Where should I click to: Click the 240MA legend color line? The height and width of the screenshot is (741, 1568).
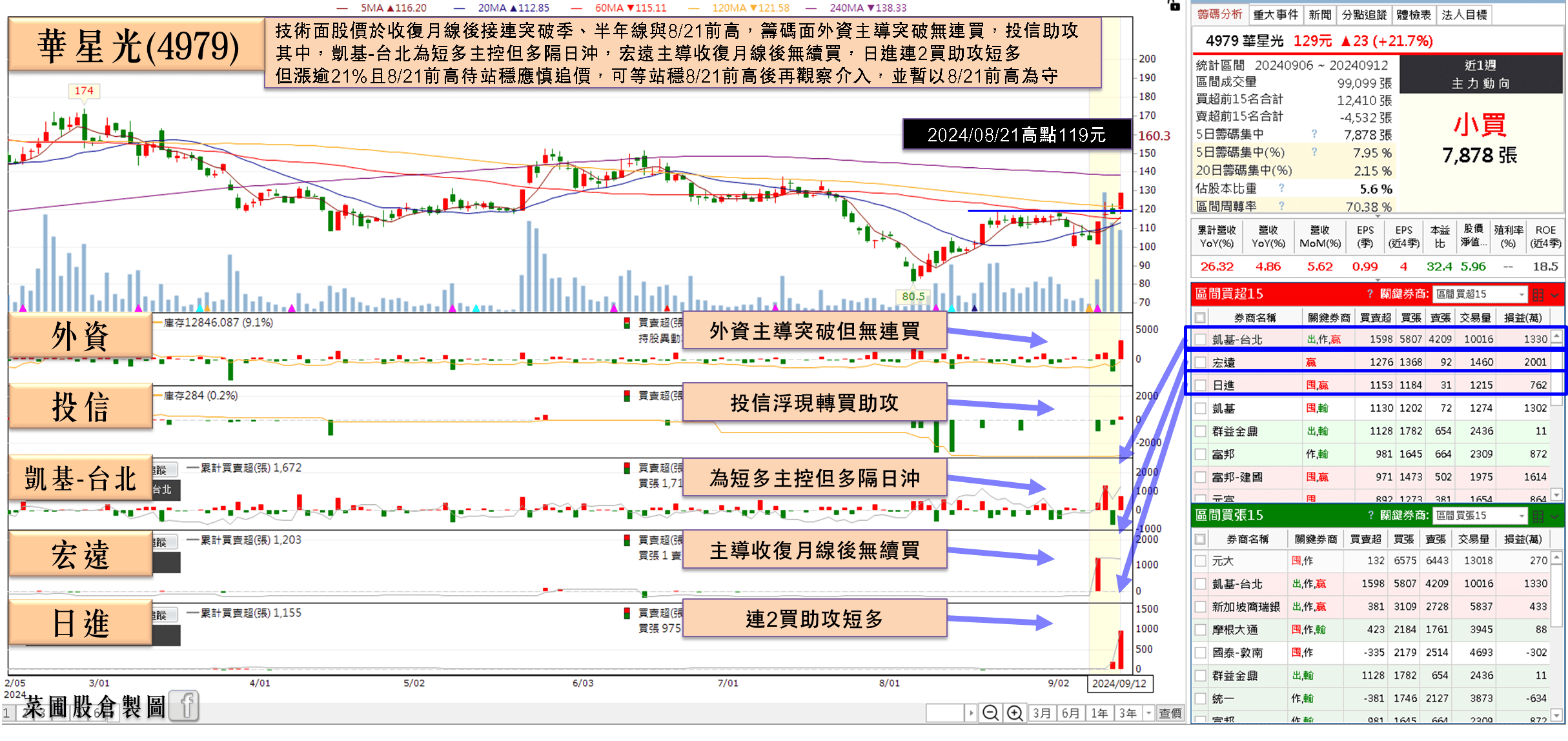point(811,8)
